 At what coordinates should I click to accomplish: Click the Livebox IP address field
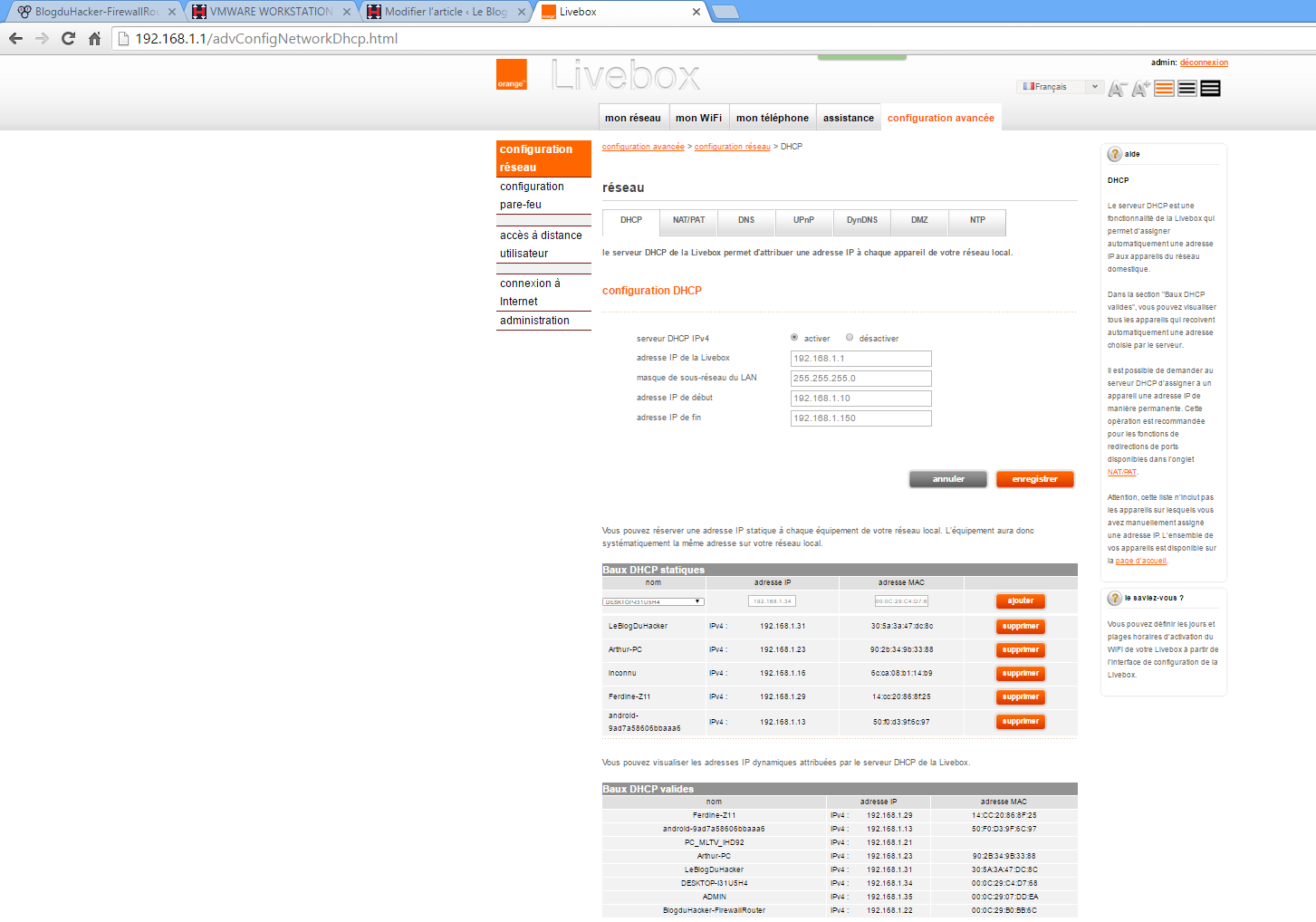(860, 359)
